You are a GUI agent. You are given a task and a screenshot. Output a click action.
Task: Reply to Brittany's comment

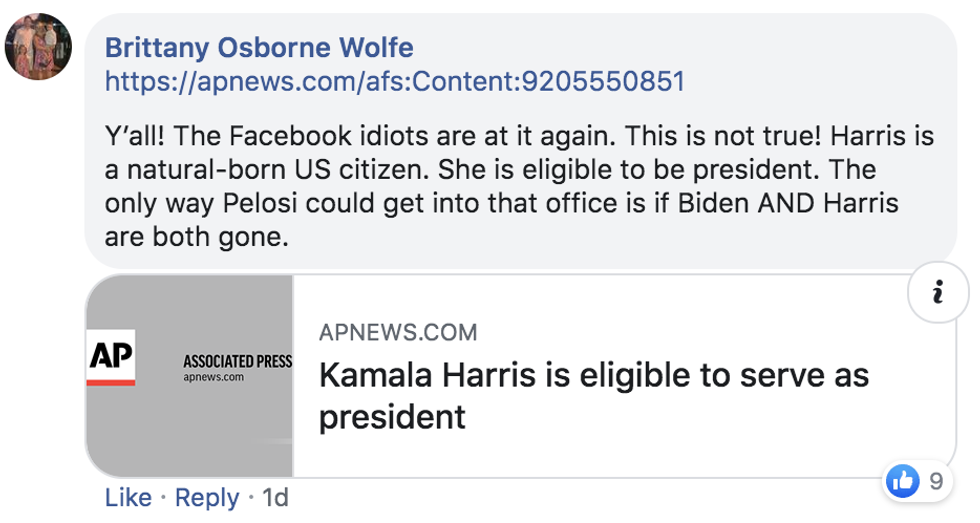coord(206,497)
